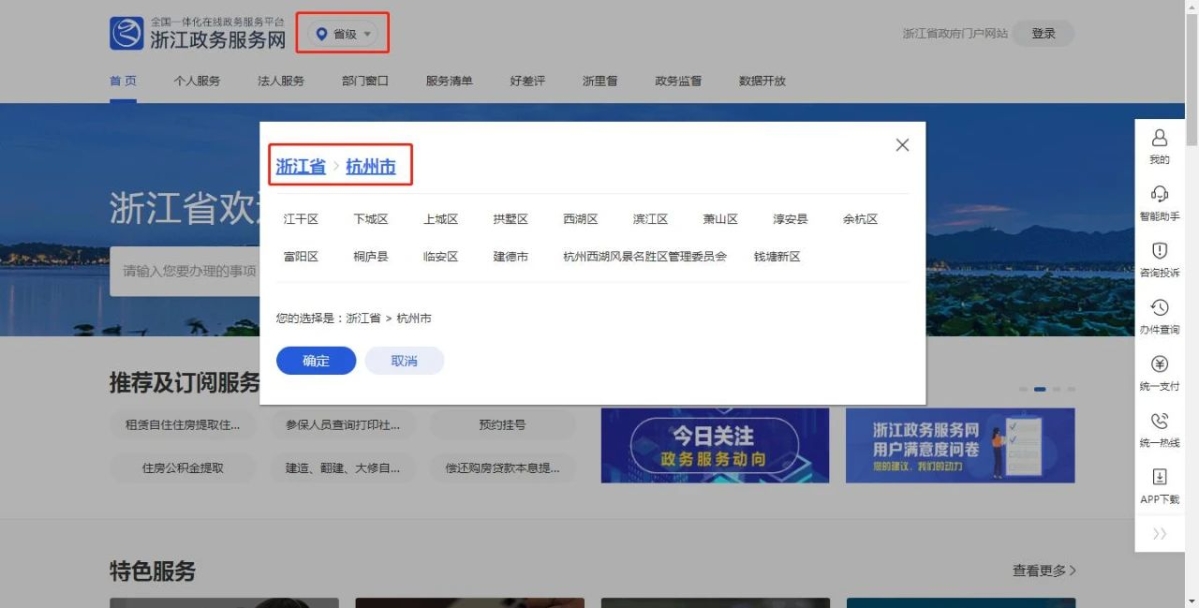This screenshot has width=1199, height=608.
Task: Expand 查看更多 under 特色服务
Action: [1044, 571]
